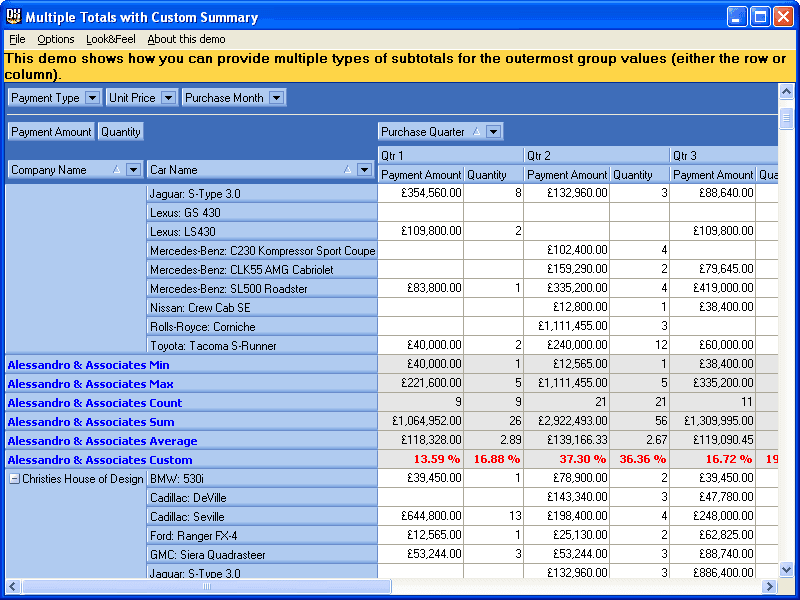
Task: Click the £1,111,455.00 Rolls-Royce Qtr 2 cell
Action: click(x=567, y=326)
